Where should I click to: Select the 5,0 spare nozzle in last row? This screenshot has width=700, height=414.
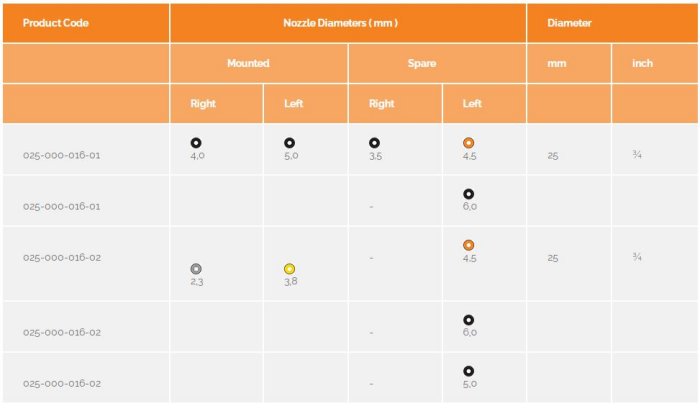pos(468,371)
